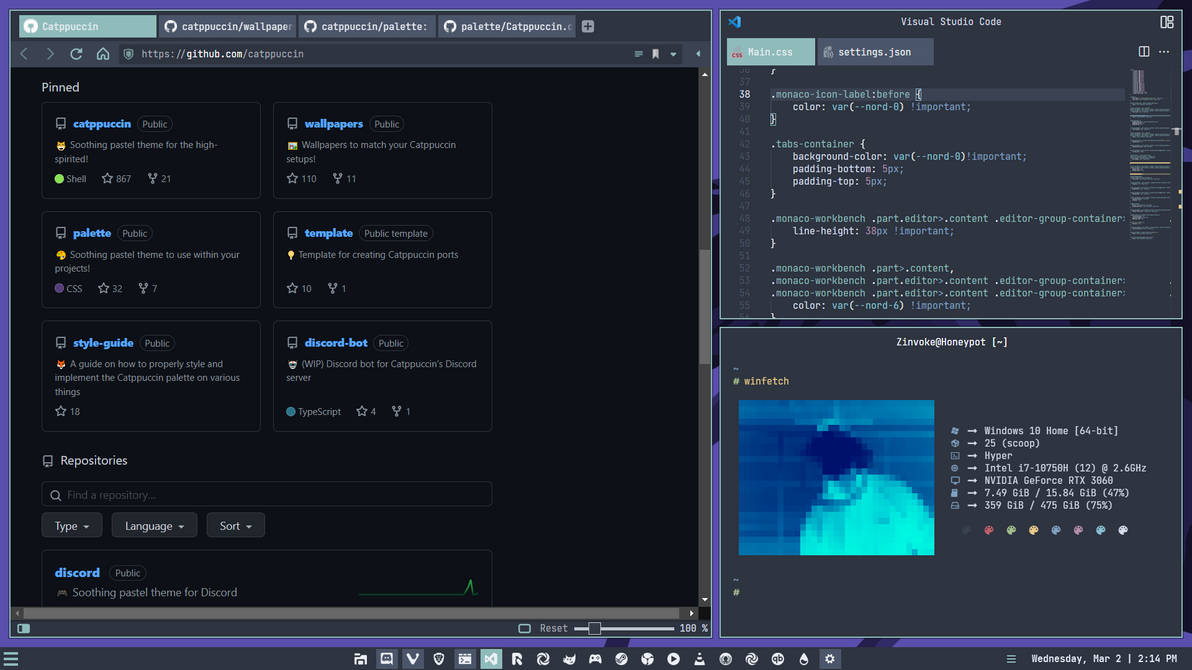Viewport: 1192px width, 670px height.
Task: Open site info shield in address bar
Action: [x=128, y=54]
